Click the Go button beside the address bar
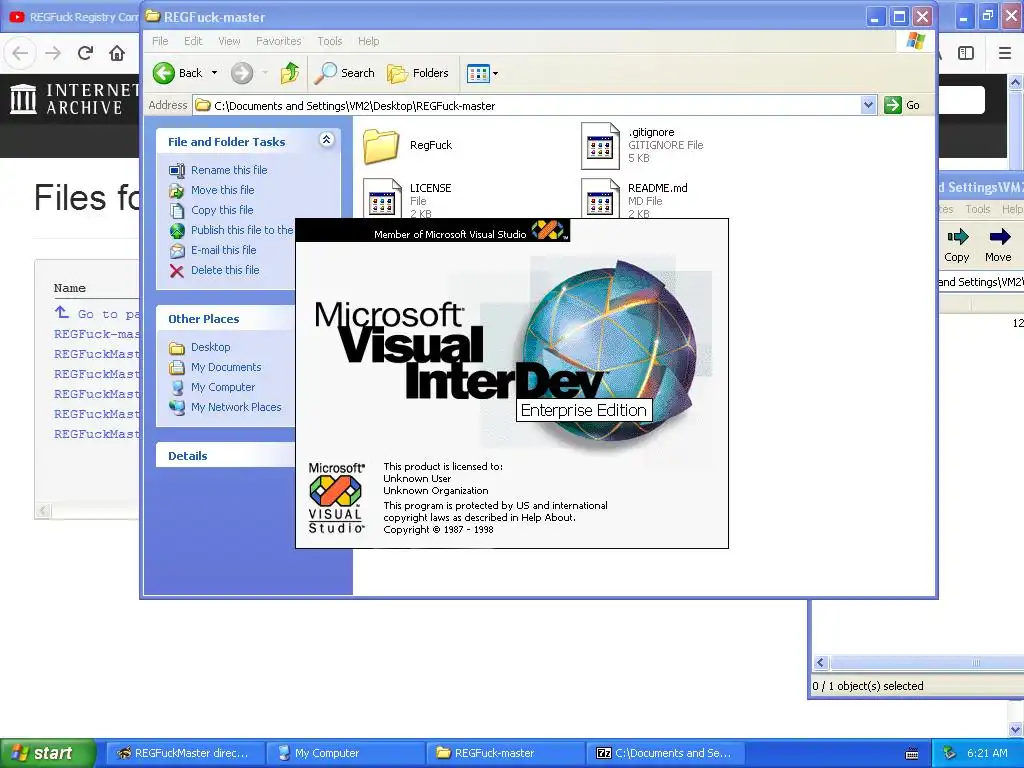 click(902, 105)
